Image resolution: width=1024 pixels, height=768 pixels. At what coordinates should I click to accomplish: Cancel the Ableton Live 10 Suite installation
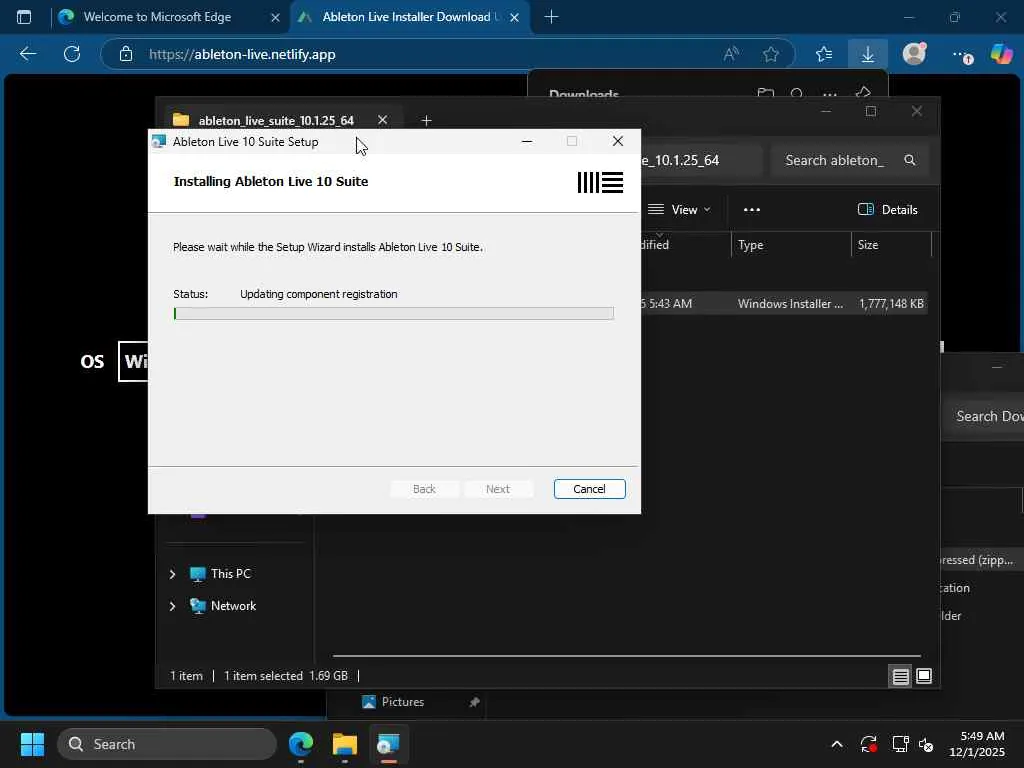[589, 488]
